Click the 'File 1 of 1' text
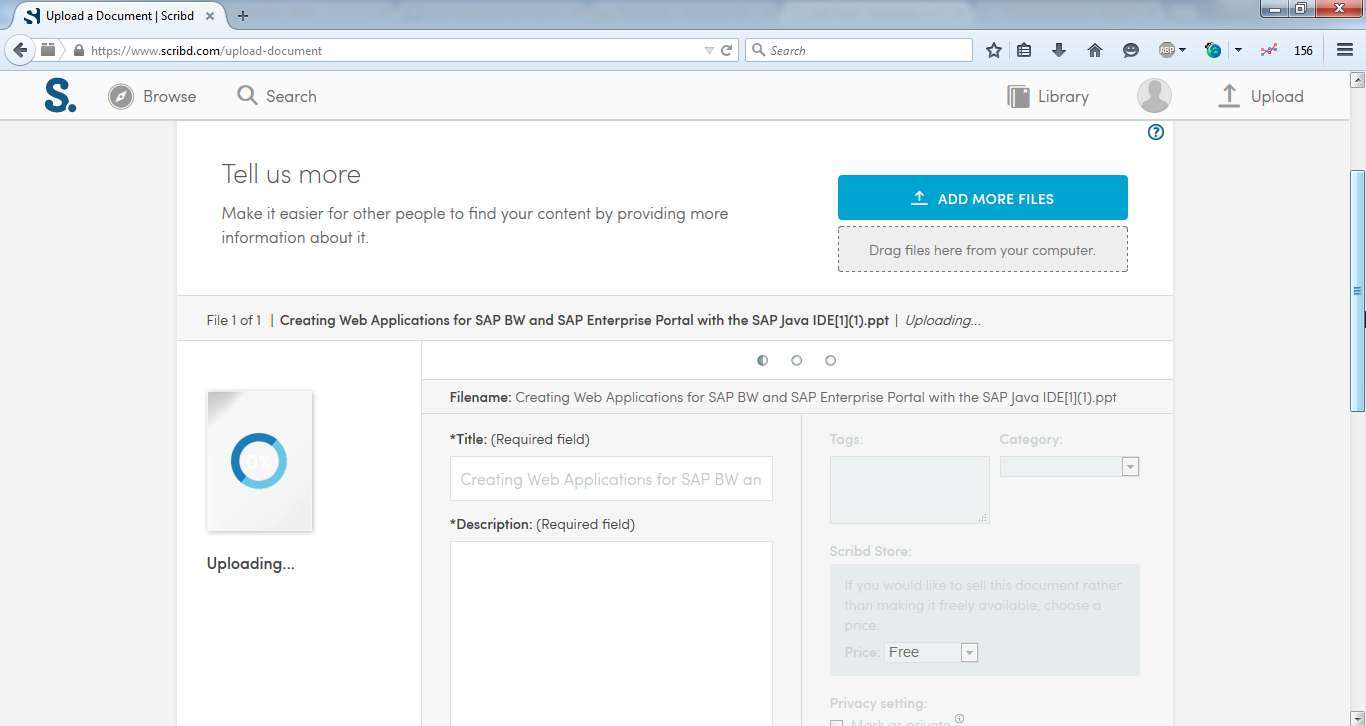The image size is (1366, 726). pyautogui.click(x=234, y=320)
